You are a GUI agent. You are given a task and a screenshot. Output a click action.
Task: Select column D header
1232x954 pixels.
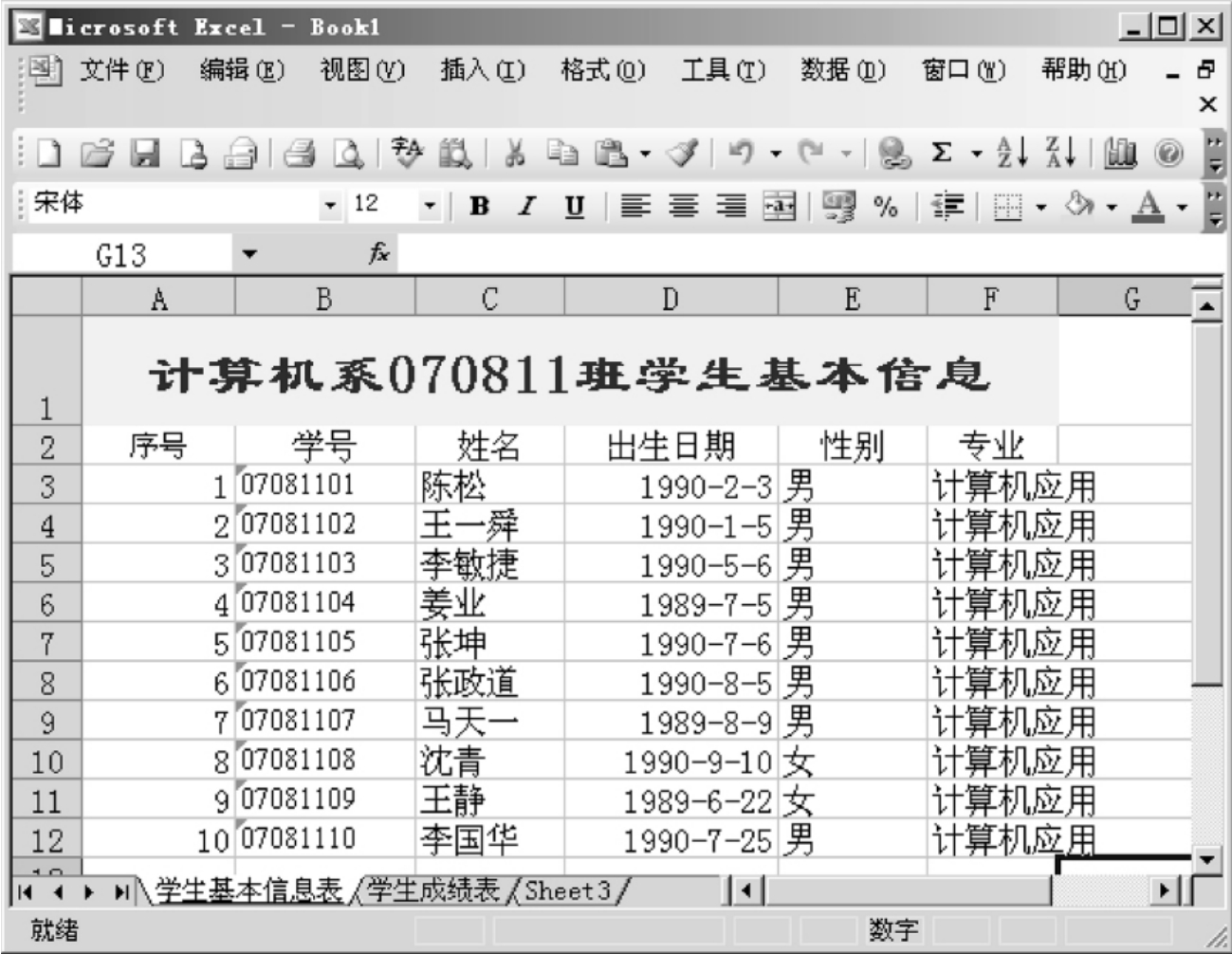click(x=671, y=300)
